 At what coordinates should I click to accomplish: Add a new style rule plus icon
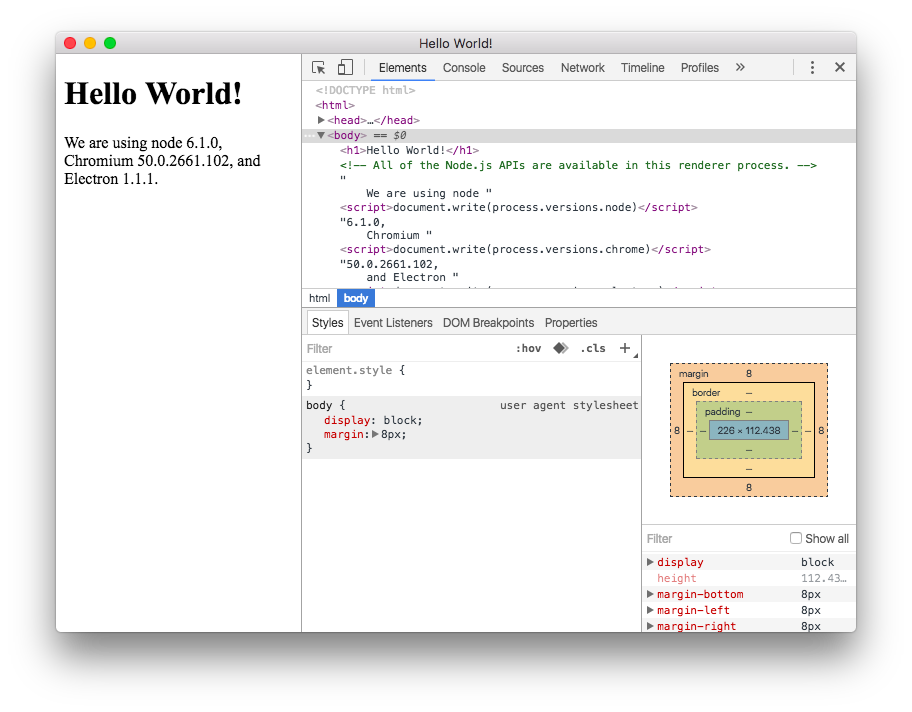(625, 348)
